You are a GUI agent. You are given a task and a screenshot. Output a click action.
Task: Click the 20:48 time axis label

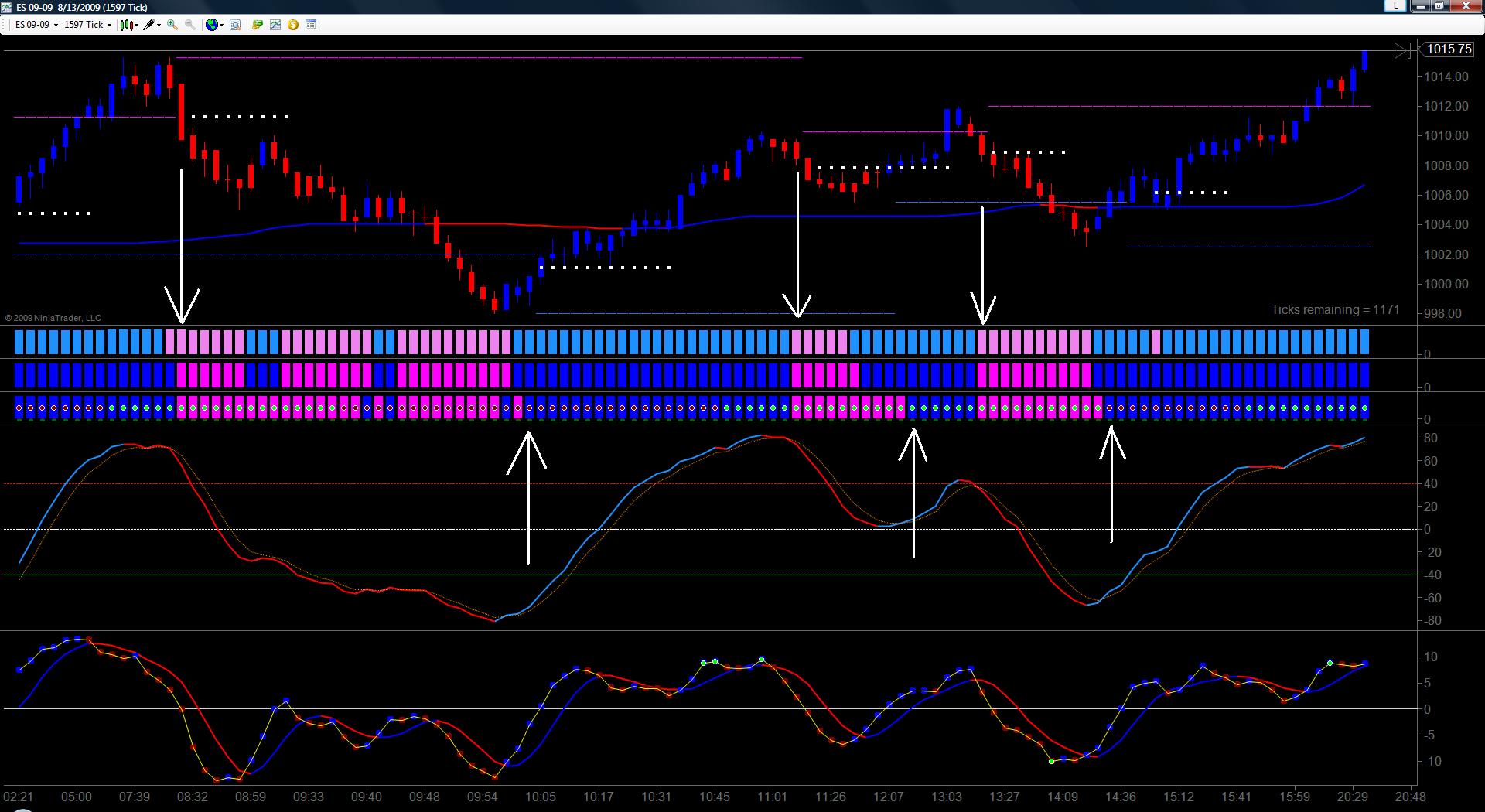click(x=1411, y=797)
